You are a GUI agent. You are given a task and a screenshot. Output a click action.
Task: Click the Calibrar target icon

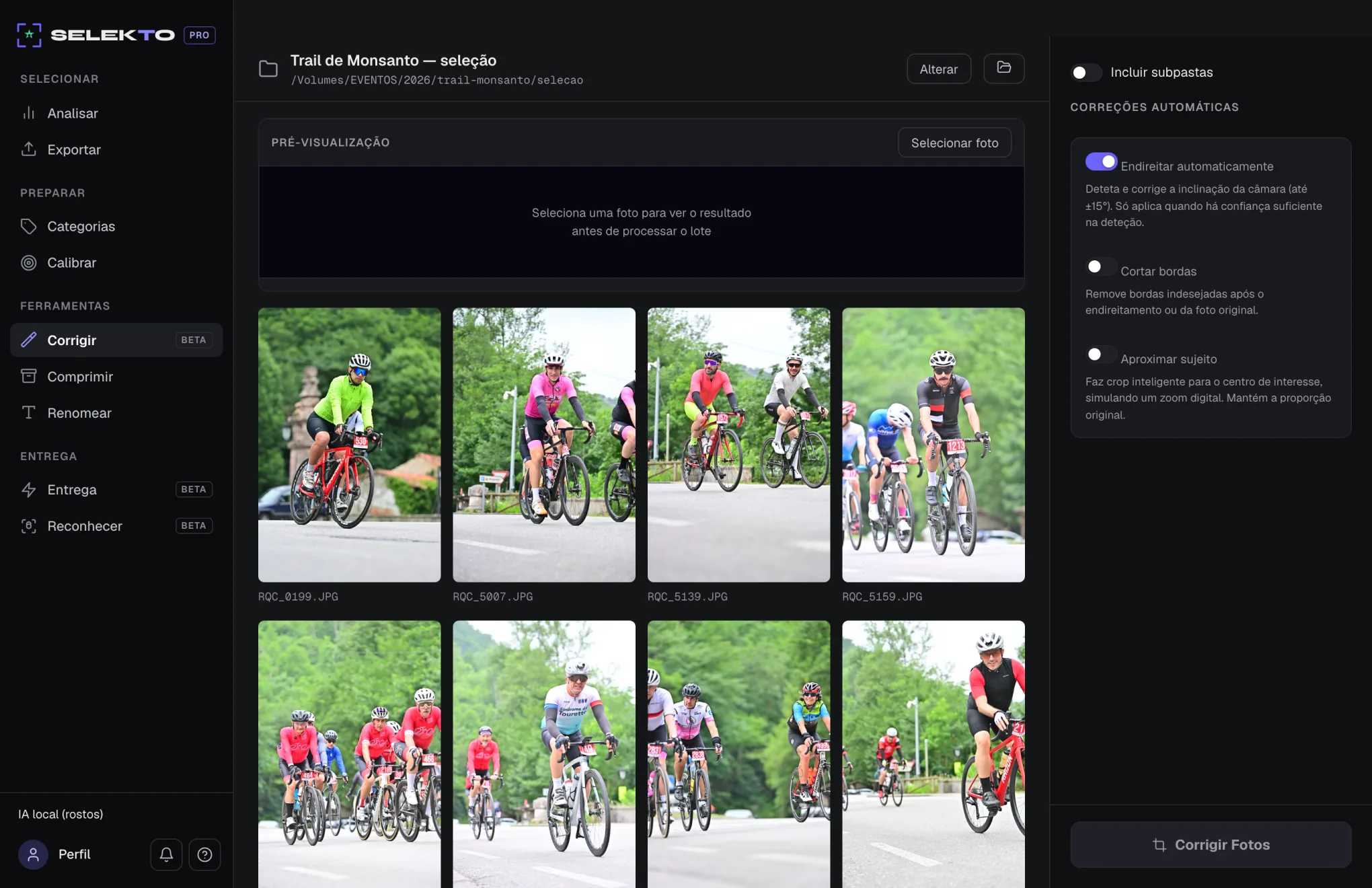tap(28, 262)
